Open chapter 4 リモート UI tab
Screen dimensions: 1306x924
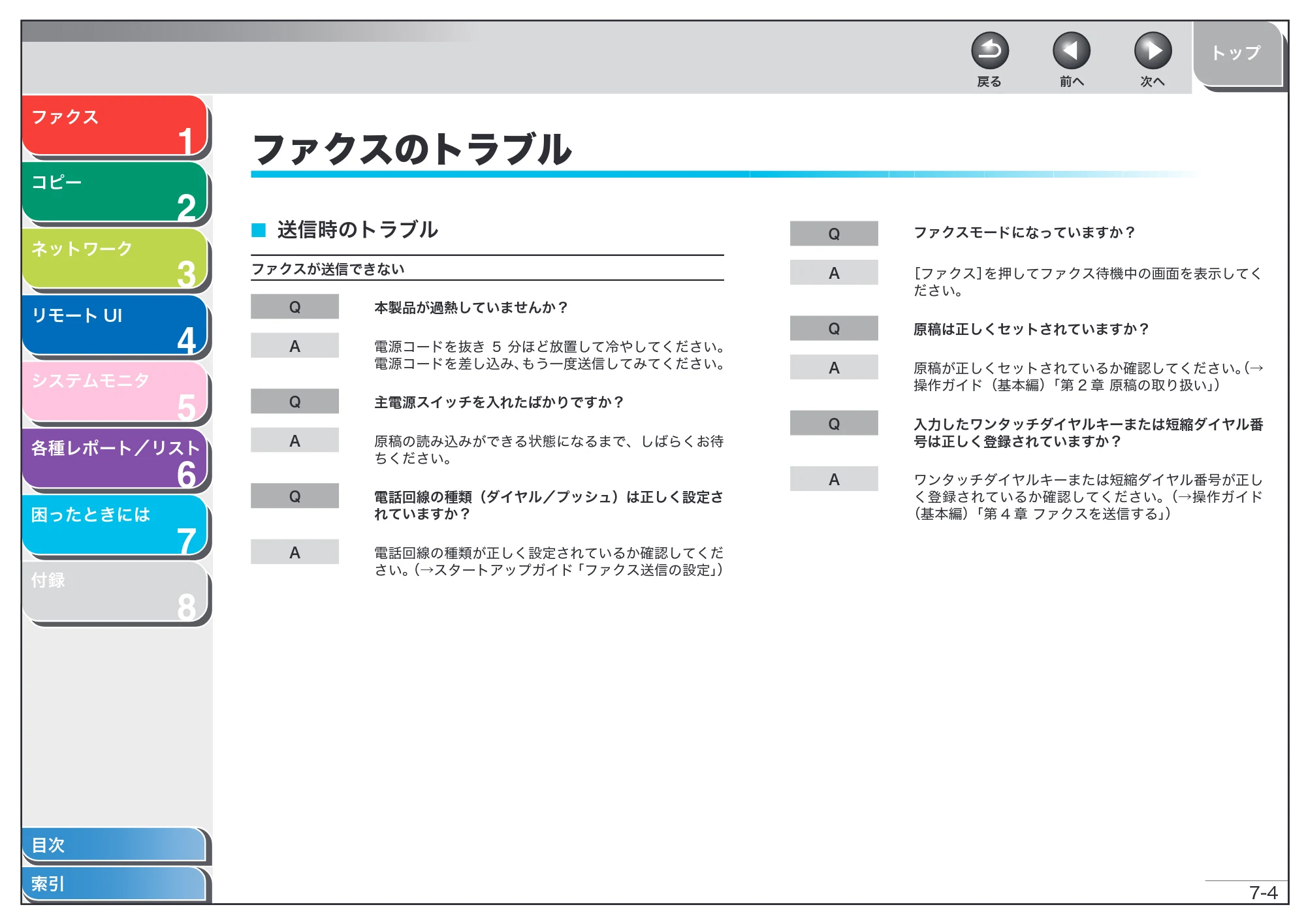(x=114, y=325)
